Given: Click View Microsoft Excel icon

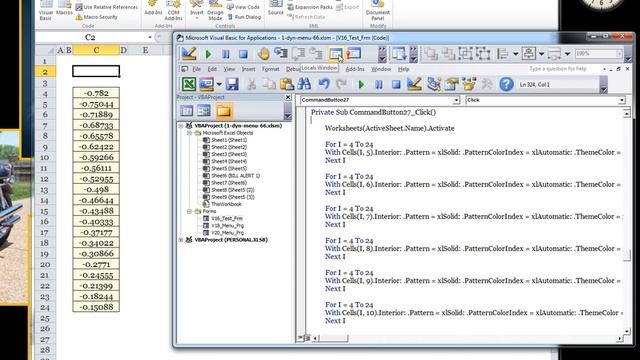Looking at the screenshot, I should [189, 84].
